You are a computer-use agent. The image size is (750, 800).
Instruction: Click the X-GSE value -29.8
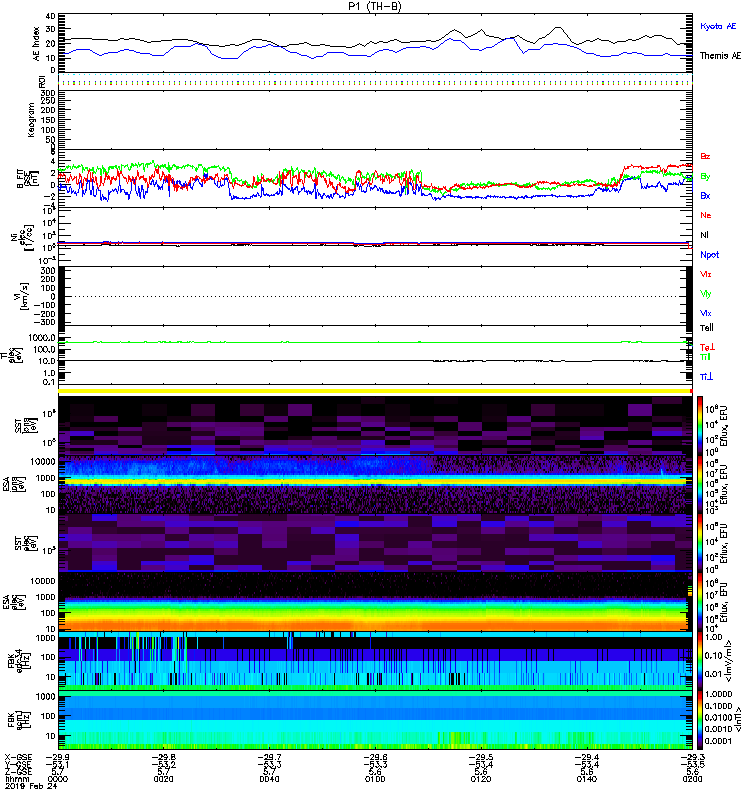pyautogui.click(x=163, y=757)
